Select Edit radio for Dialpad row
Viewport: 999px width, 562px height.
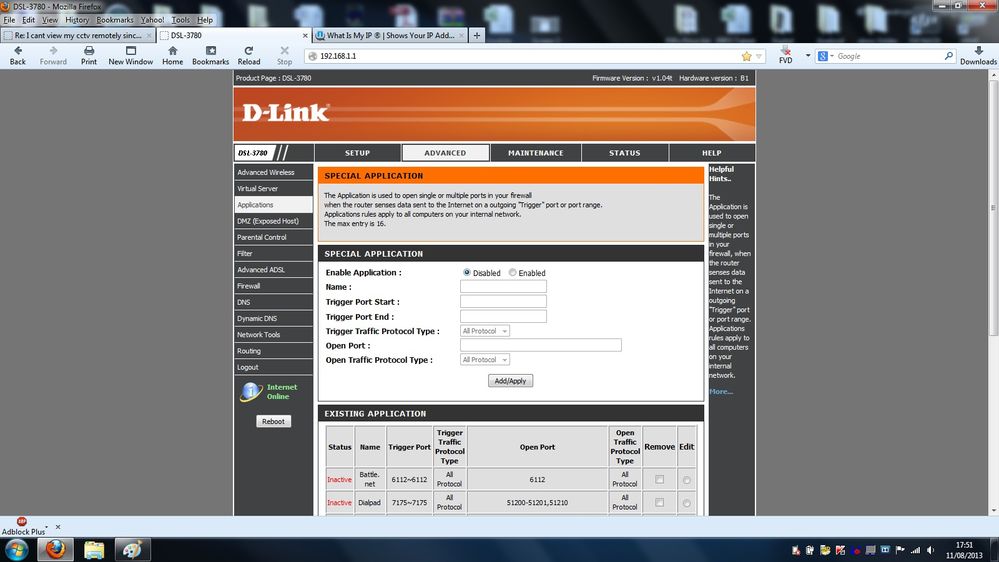(686, 503)
